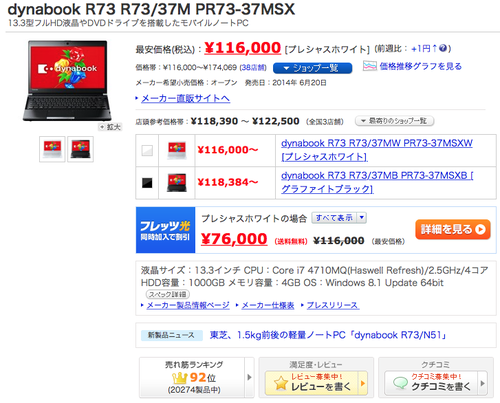The height and width of the screenshot is (403, 500).
Task: Click the 詳細を見る orange button
Action: click(x=453, y=229)
